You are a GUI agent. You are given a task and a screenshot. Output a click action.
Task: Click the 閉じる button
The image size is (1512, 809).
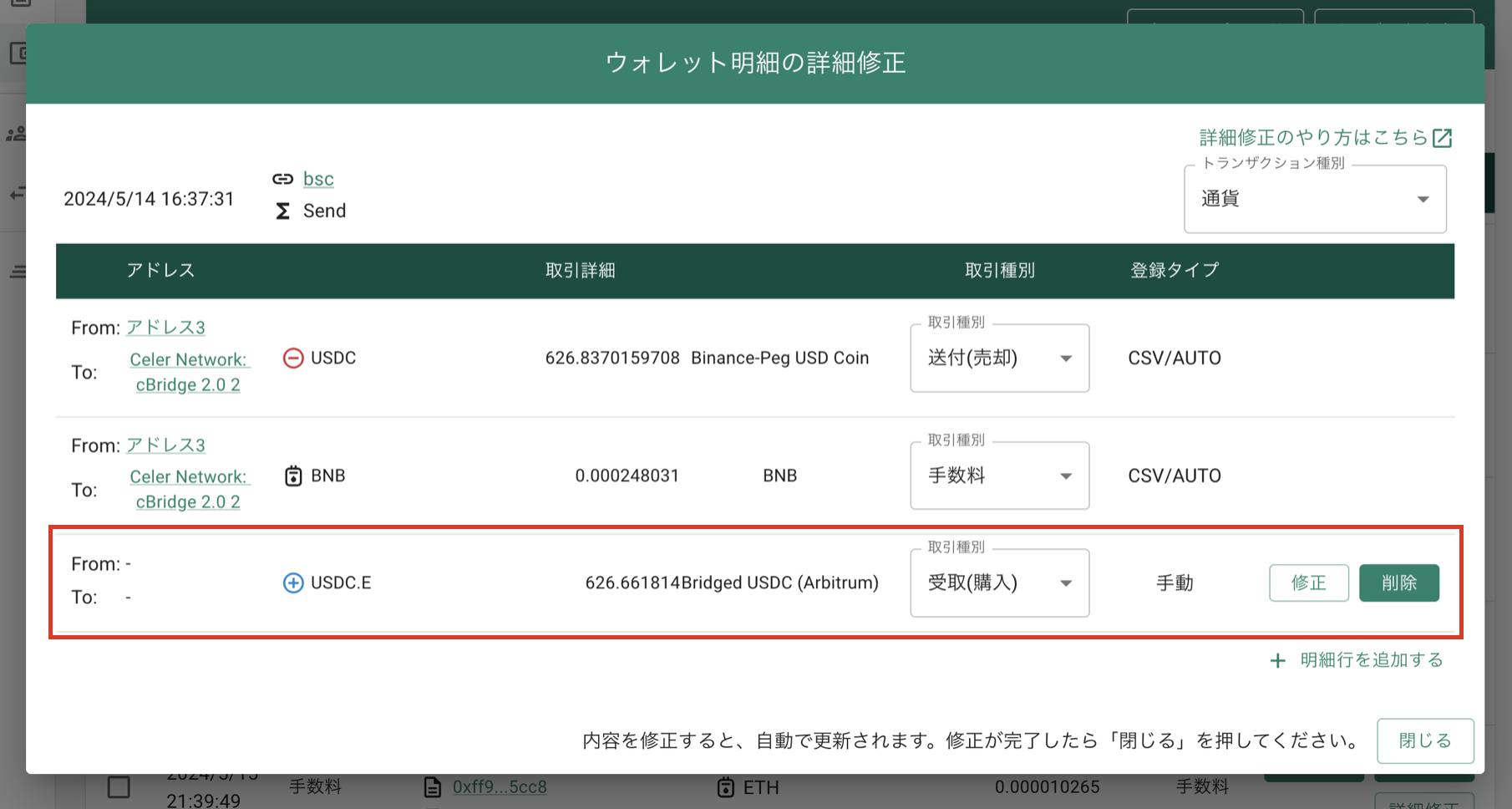point(1425,740)
